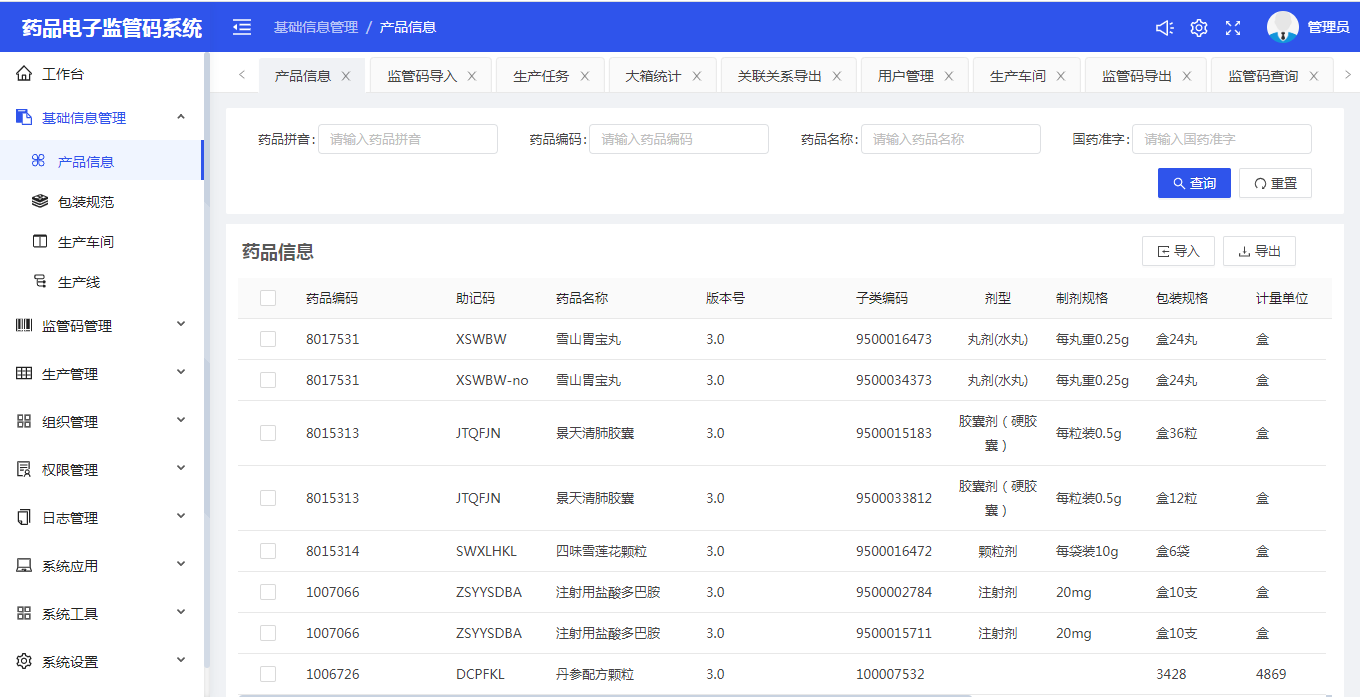
Task: Switch to the 大箱统计 tab
Action: (x=653, y=76)
